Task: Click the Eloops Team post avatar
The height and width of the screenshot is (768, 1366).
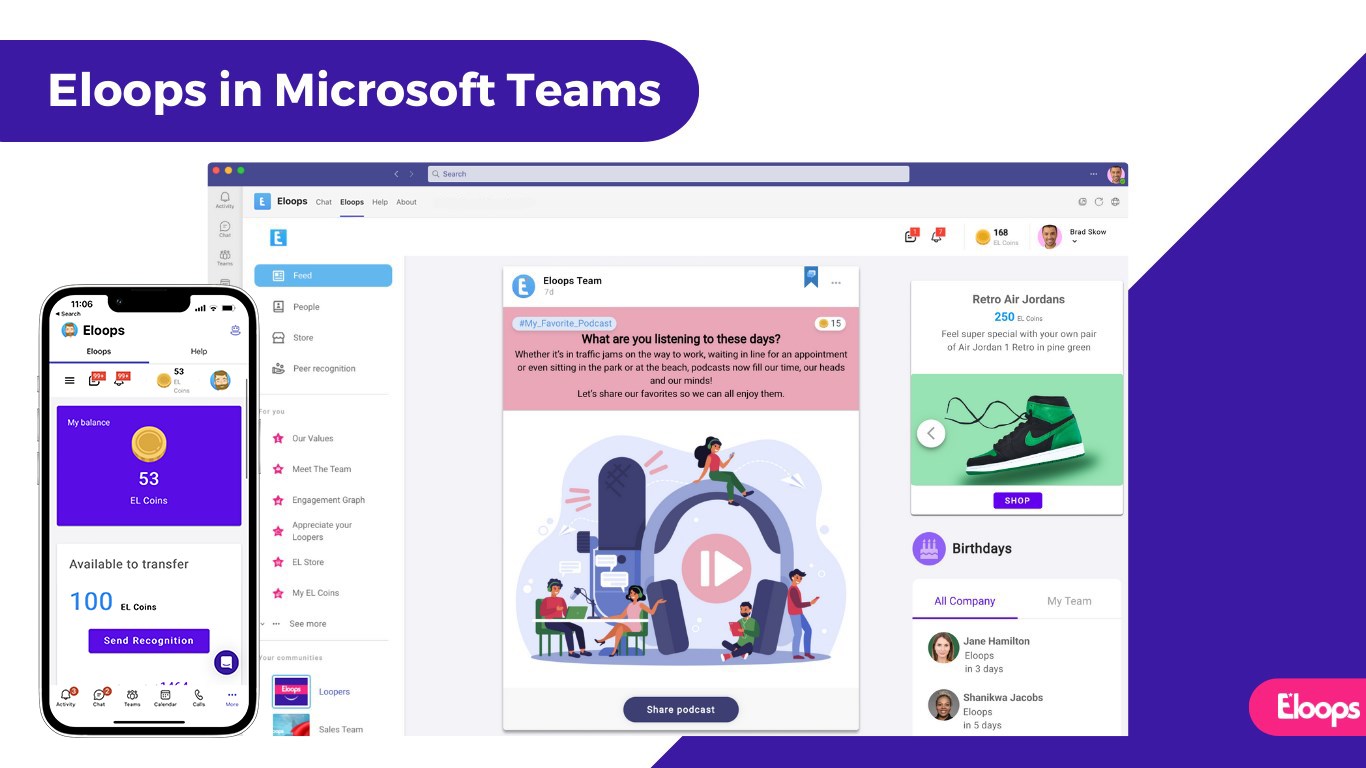Action: [x=524, y=287]
